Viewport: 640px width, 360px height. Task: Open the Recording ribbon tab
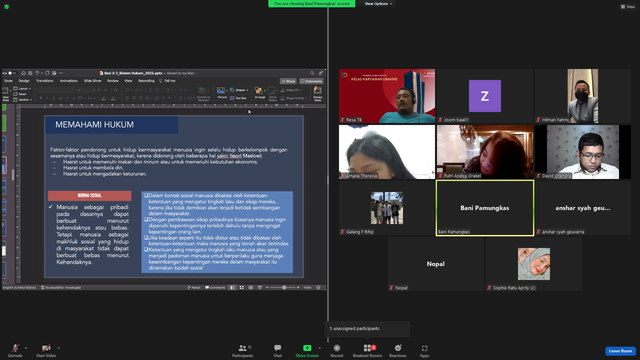coord(146,81)
